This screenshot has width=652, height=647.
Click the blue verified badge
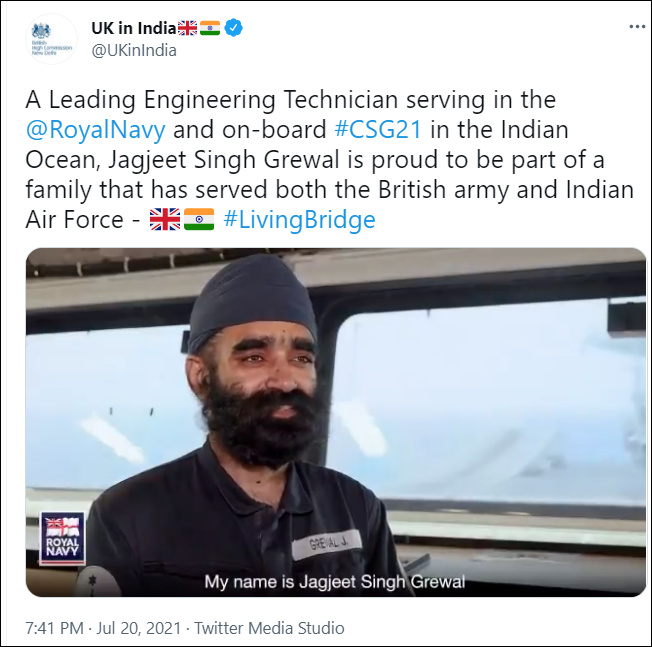234,28
